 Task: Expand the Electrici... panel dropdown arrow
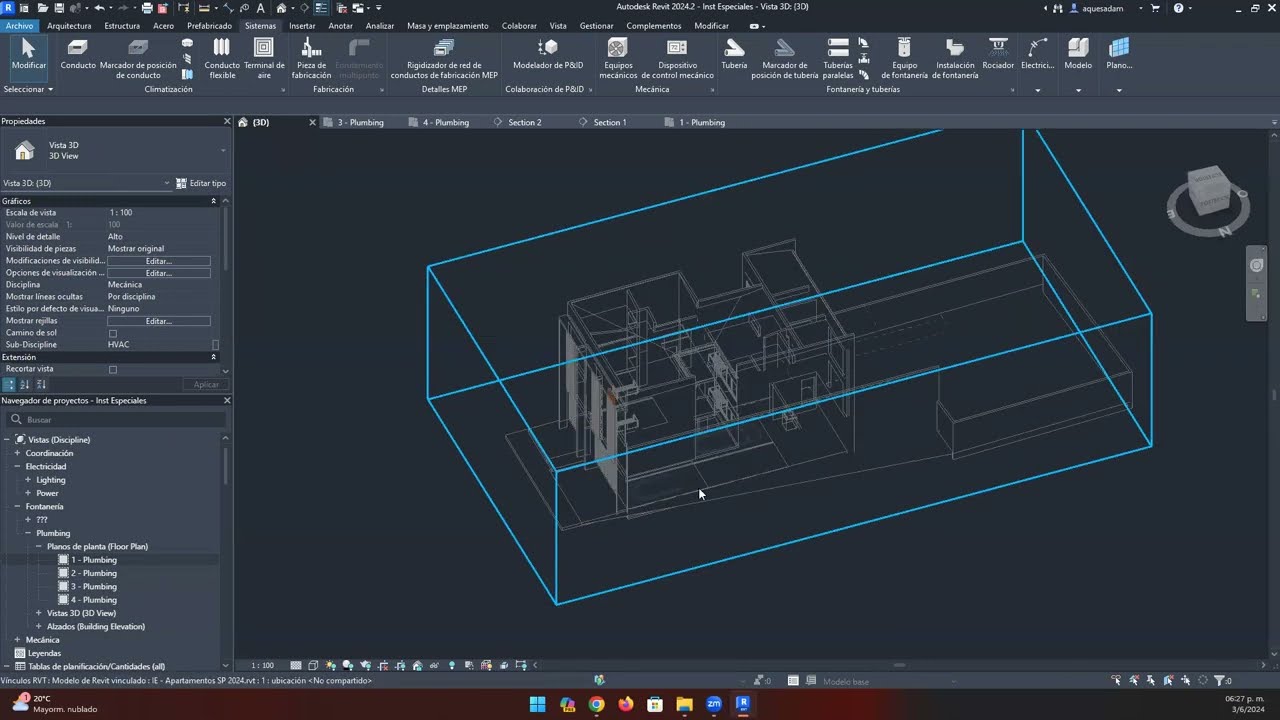pyautogui.click(x=1037, y=90)
